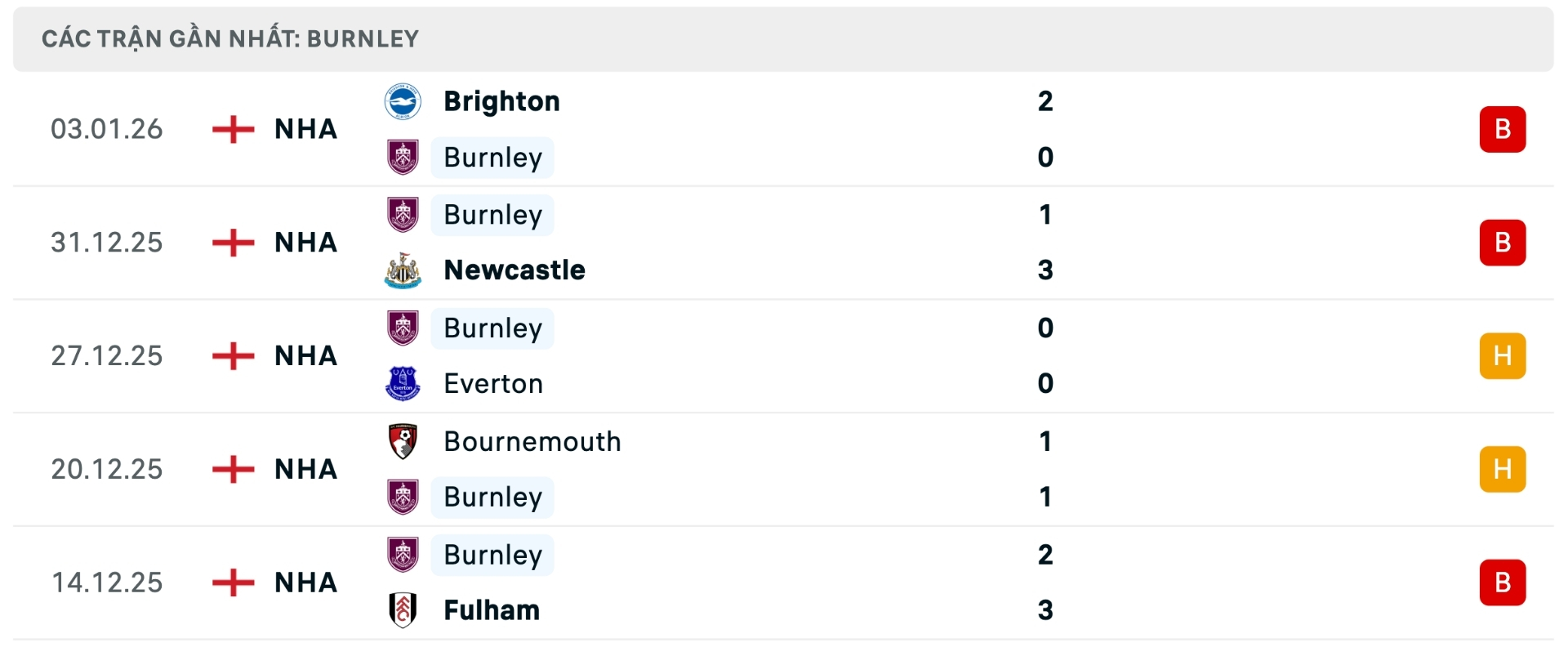Image resolution: width=1568 pixels, height=647 pixels.
Task: Click the red B result badge for the Brighton match
Action: tap(1503, 129)
